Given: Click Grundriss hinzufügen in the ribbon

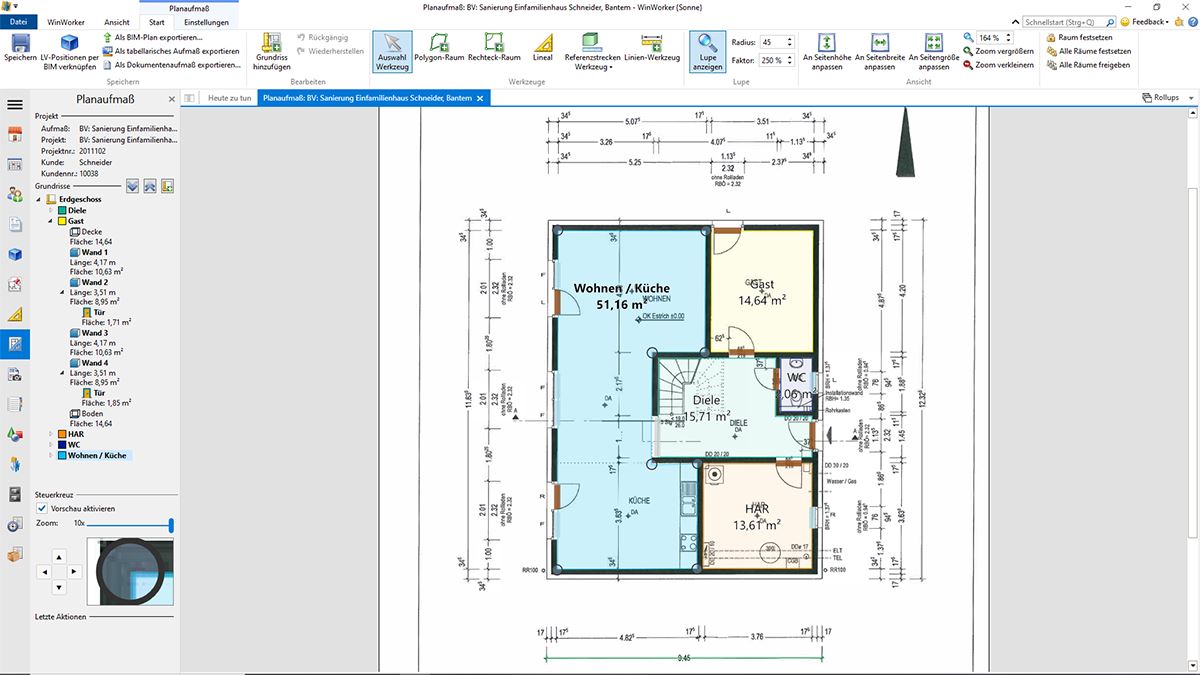Looking at the screenshot, I should point(272,52).
